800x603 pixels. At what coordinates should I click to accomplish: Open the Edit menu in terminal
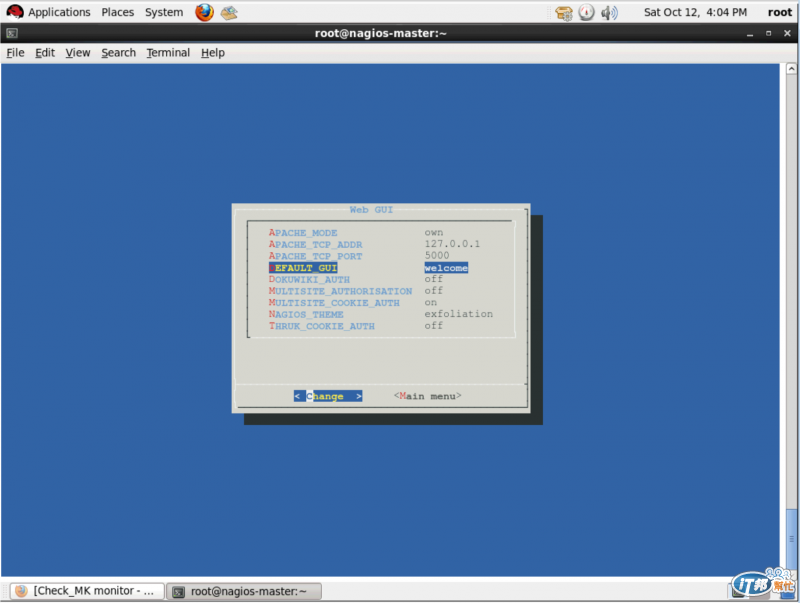click(45, 53)
